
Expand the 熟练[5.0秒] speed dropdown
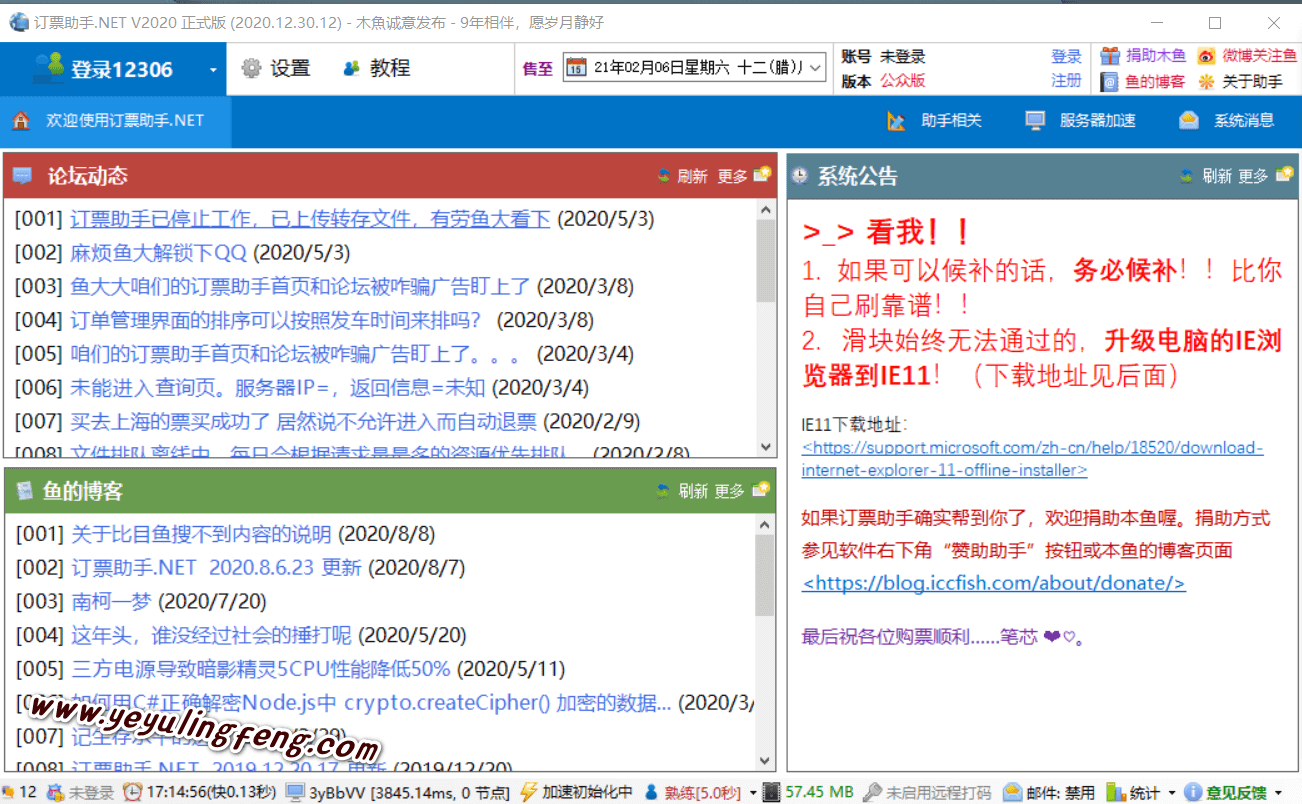click(x=752, y=793)
